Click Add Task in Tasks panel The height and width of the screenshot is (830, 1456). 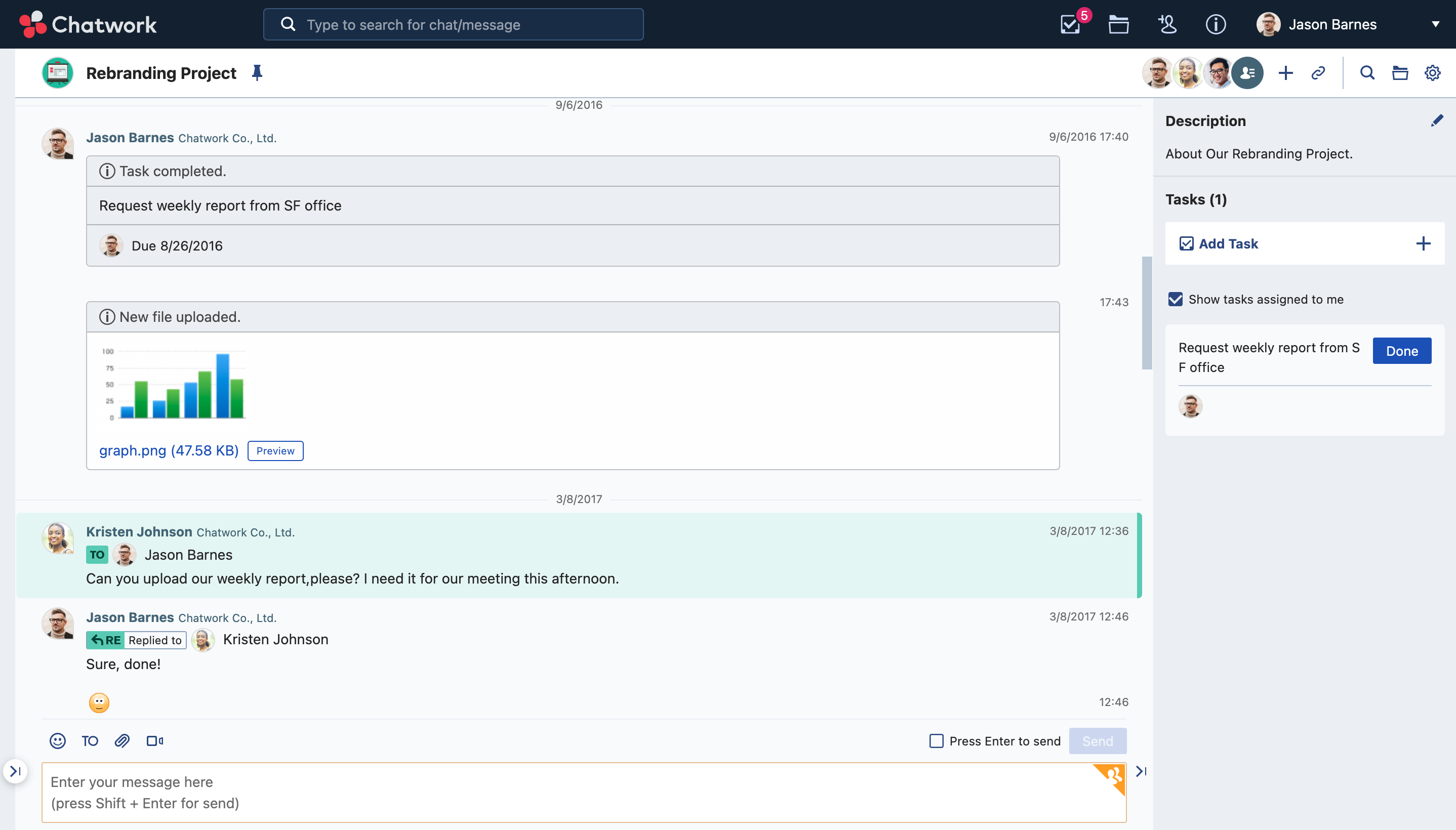1229,243
